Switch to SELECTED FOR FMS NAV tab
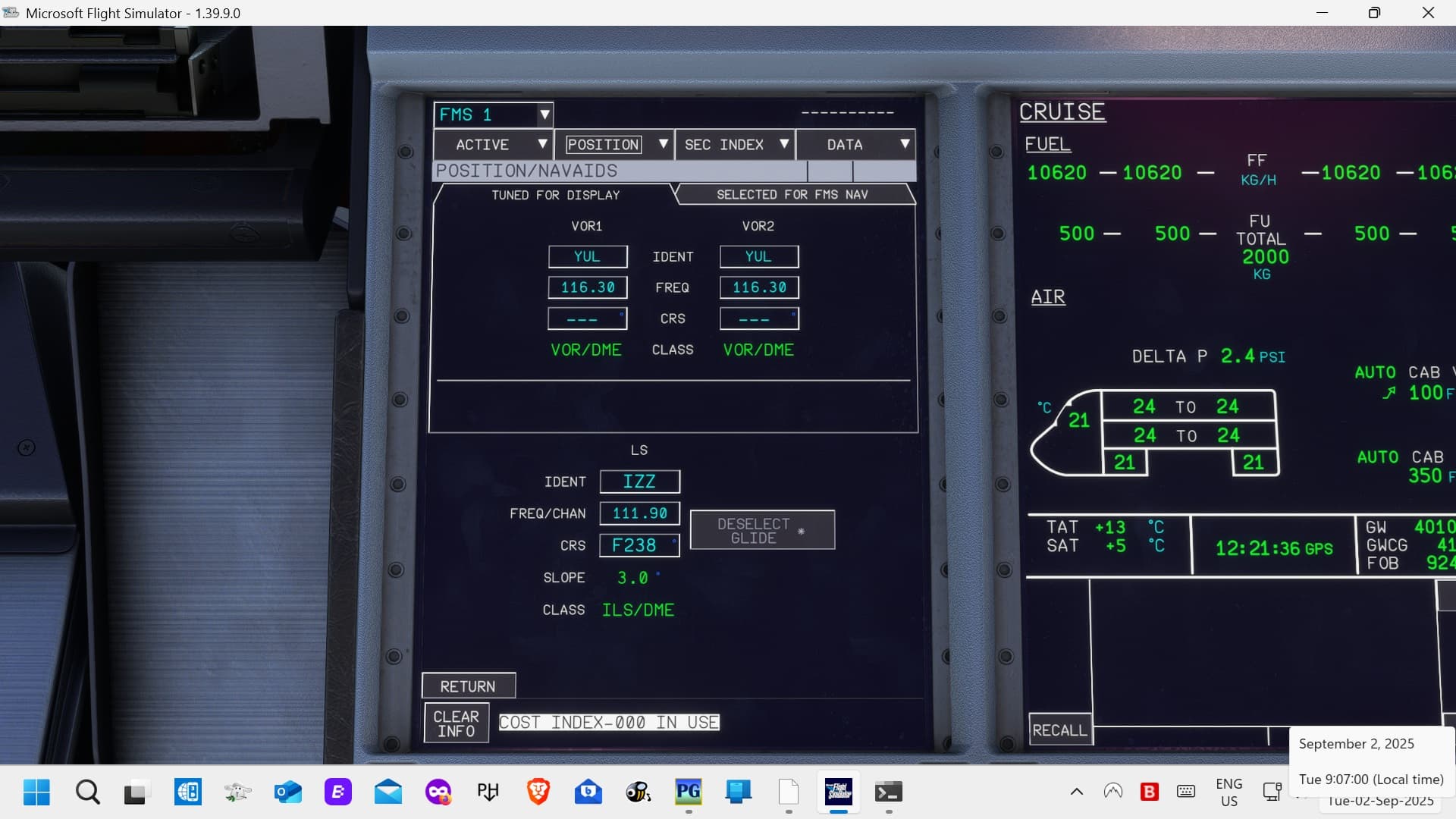 pyautogui.click(x=792, y=195)
